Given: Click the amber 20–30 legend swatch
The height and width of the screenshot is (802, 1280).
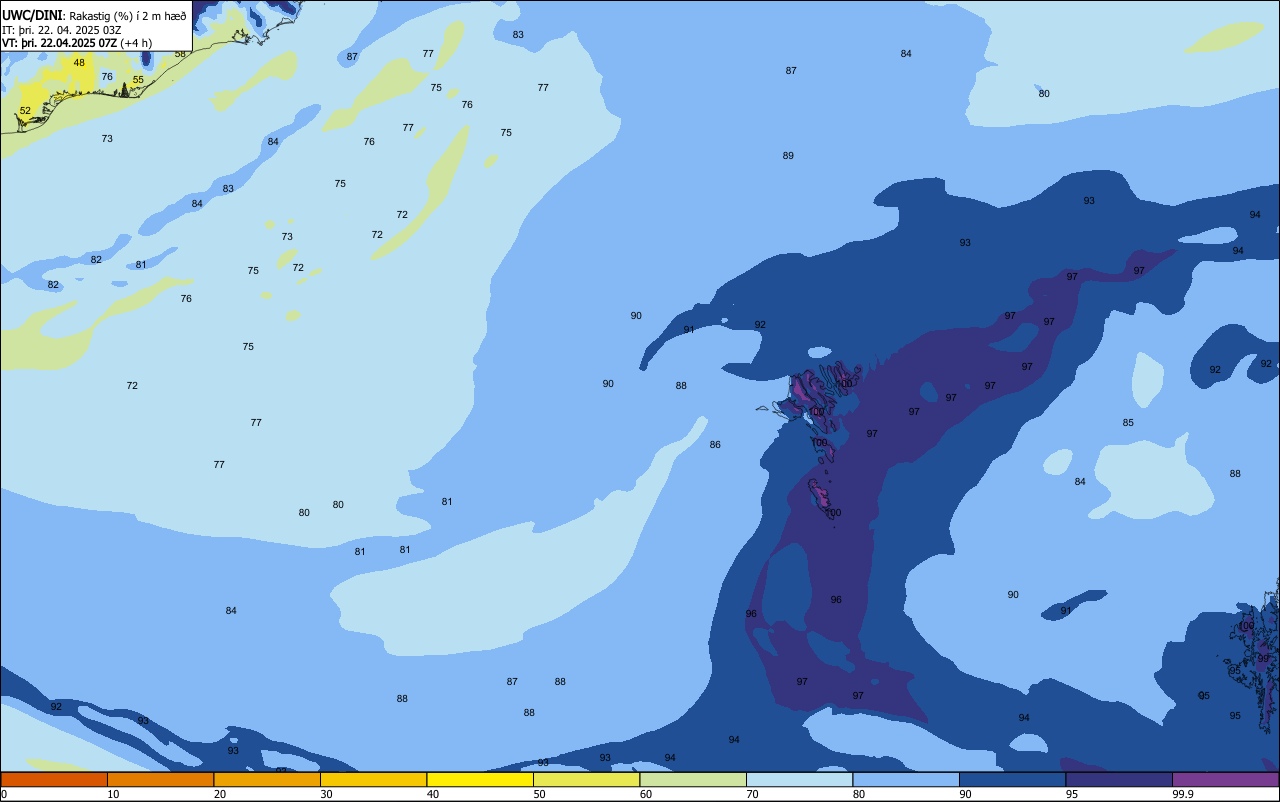Looking at the screenshot, I should coord(267,779).
